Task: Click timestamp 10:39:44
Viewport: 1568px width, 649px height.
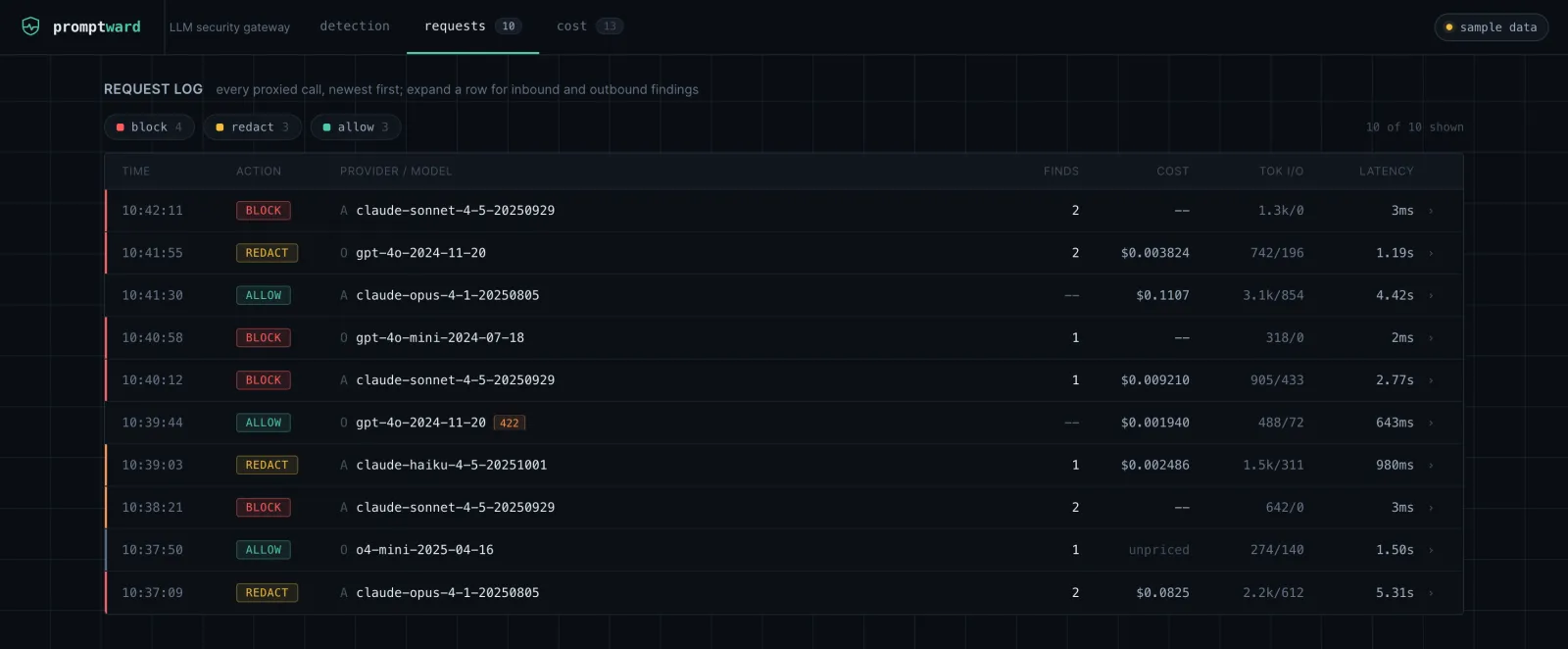Action: point(152,423)
